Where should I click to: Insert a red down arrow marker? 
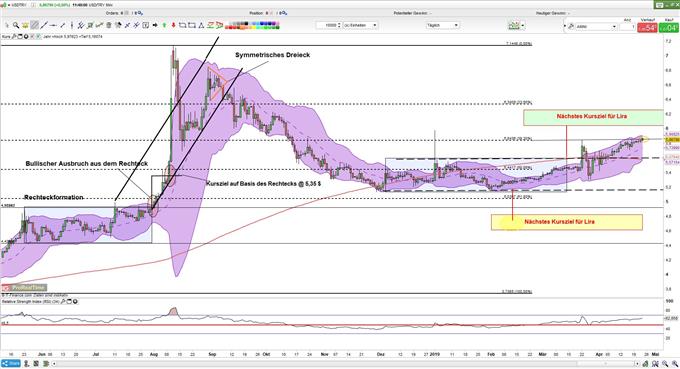click(173, 26)
